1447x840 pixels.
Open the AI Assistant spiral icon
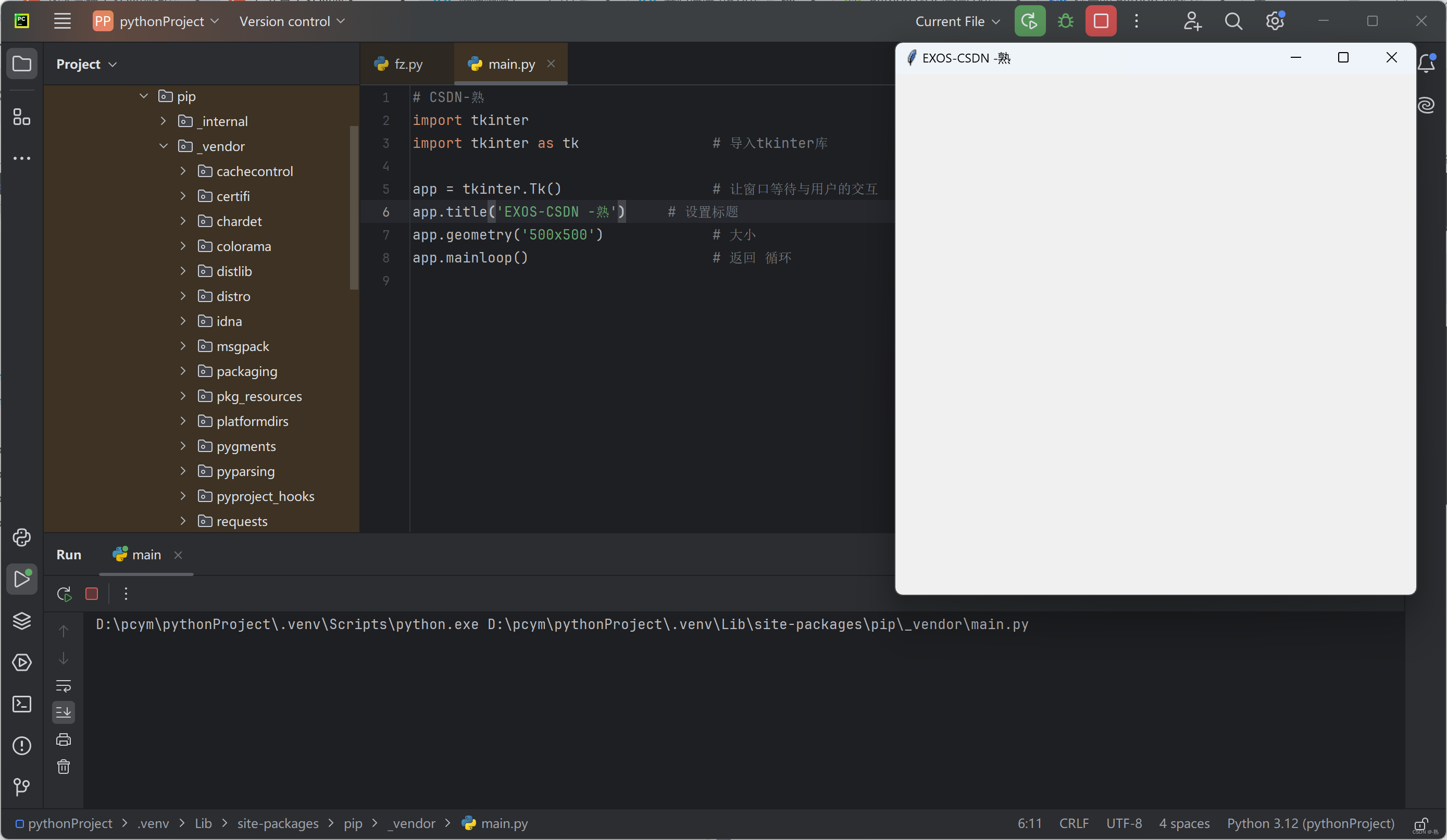[x=1426, y=105]
